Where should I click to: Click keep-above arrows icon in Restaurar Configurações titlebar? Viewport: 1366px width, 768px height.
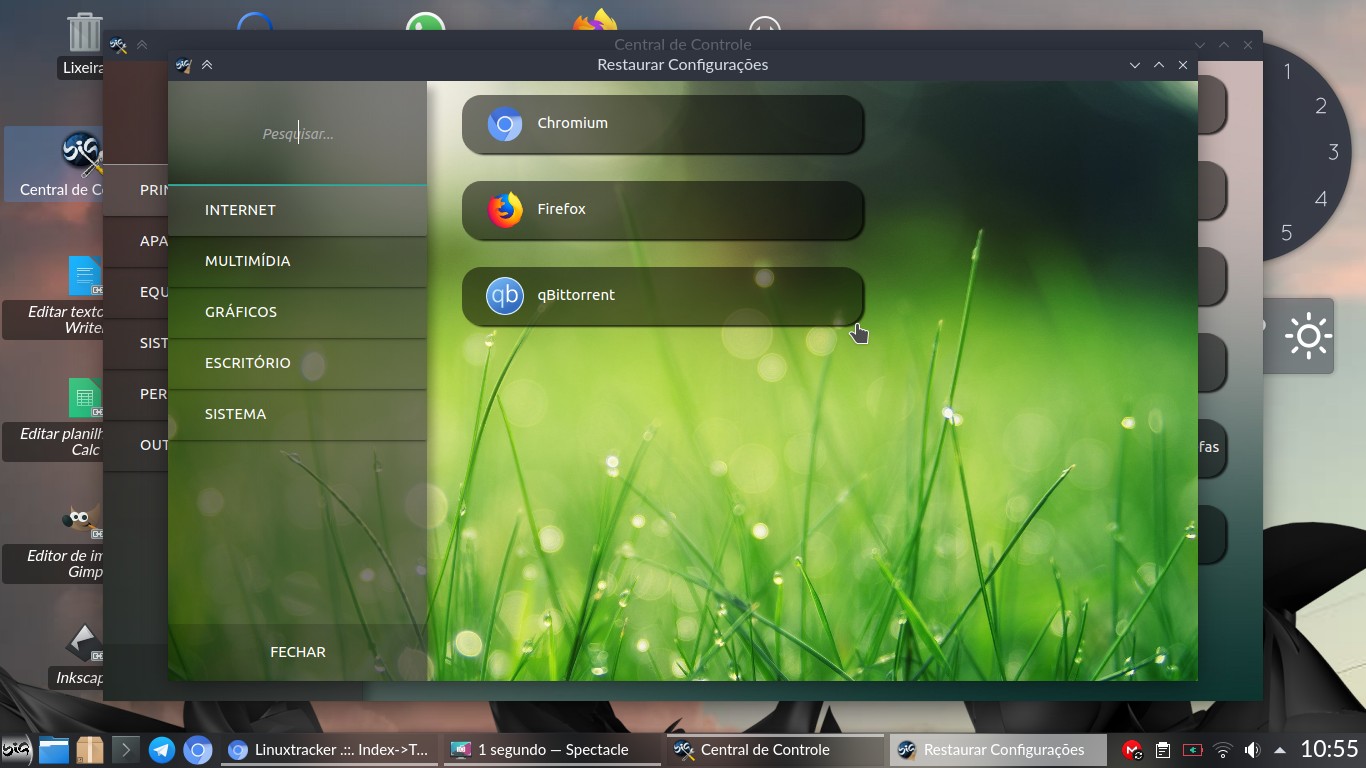(207, 65)
